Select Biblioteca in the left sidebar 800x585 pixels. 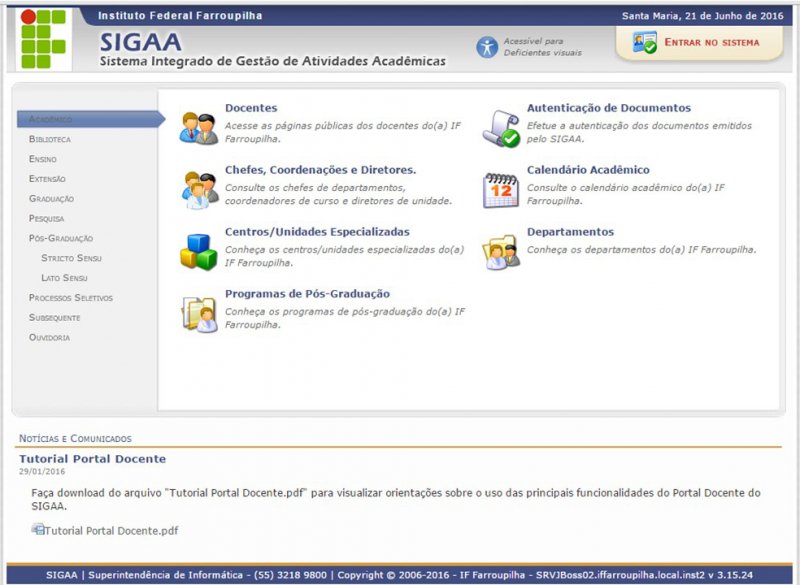point(50,139)
